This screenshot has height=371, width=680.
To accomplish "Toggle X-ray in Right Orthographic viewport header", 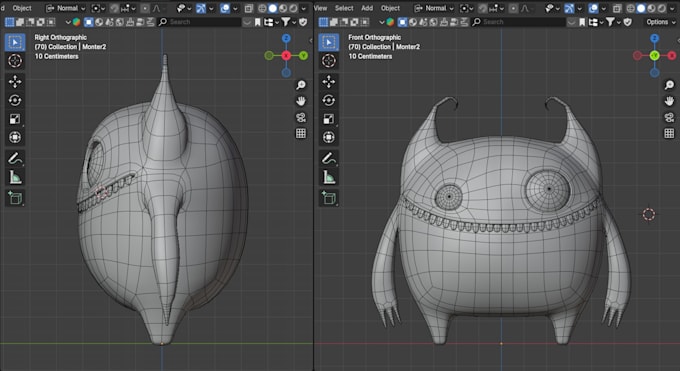I will point(248,9).
